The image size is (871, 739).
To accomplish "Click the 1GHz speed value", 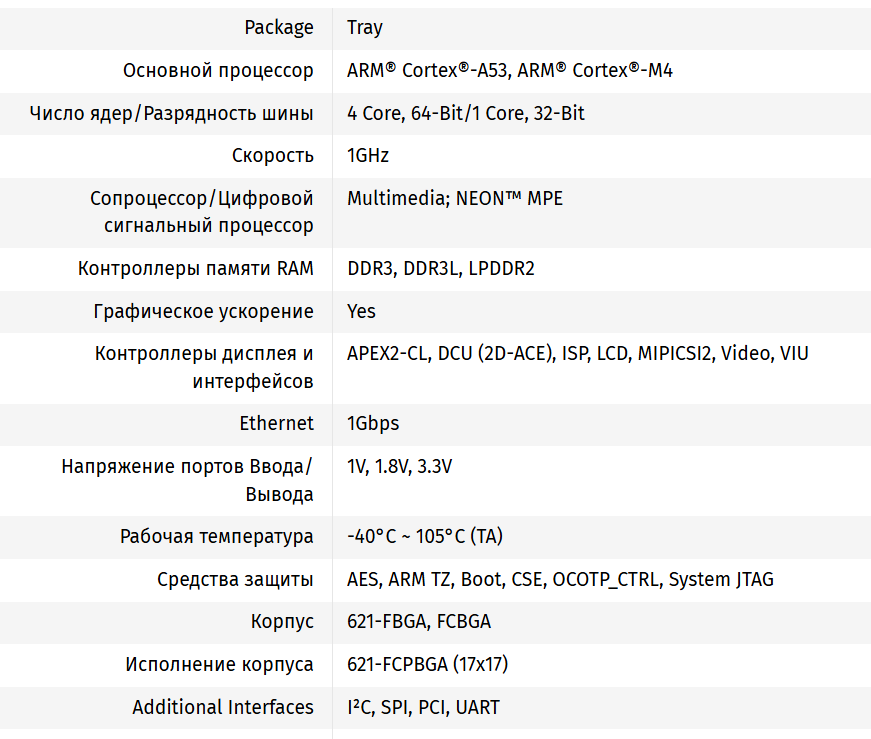I will 368,156.
